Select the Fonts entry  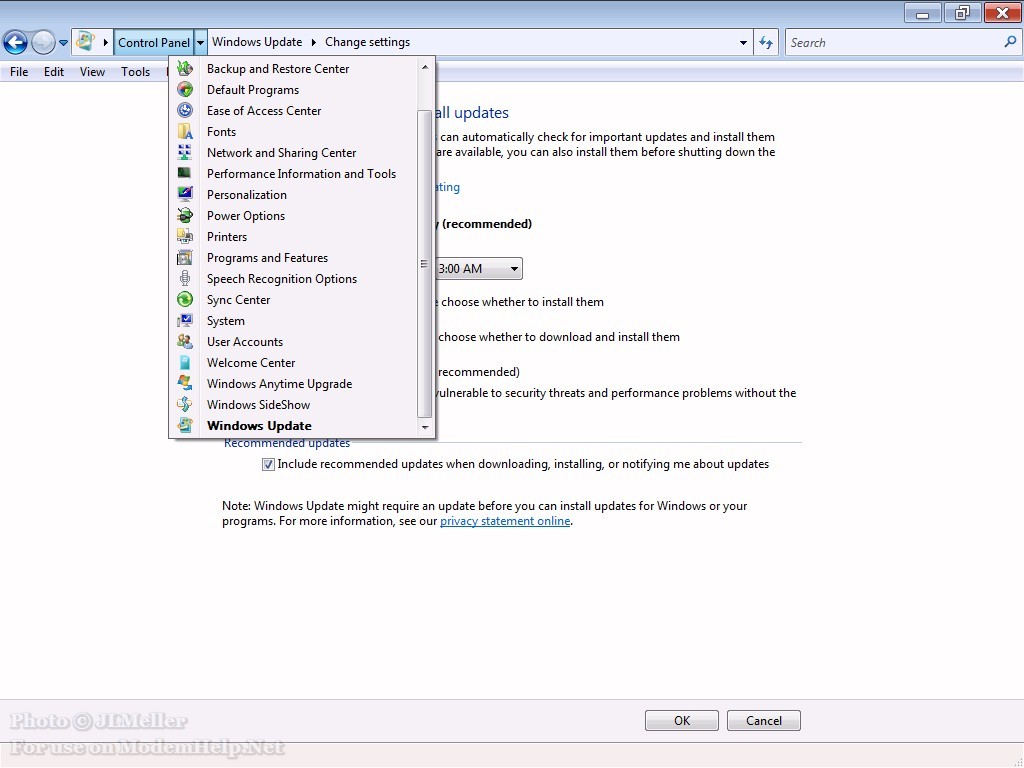pos(293,131)
